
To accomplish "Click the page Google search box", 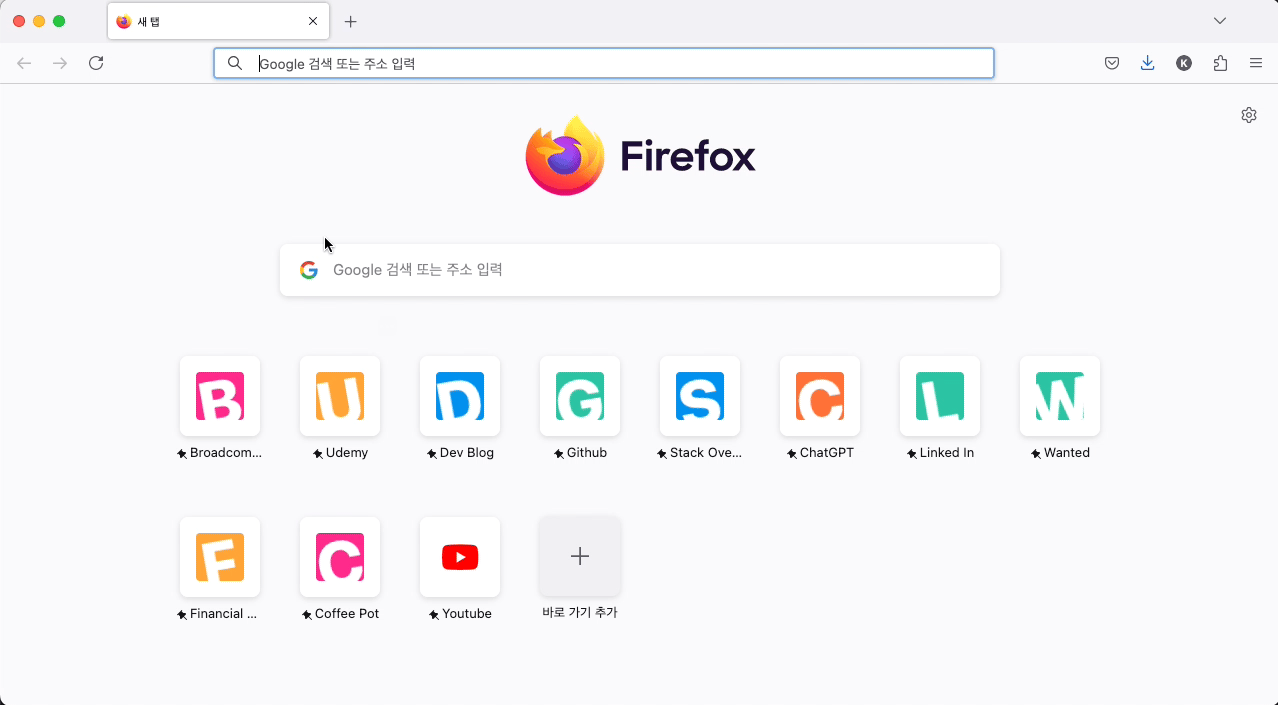I will click(x=640, y=270).
